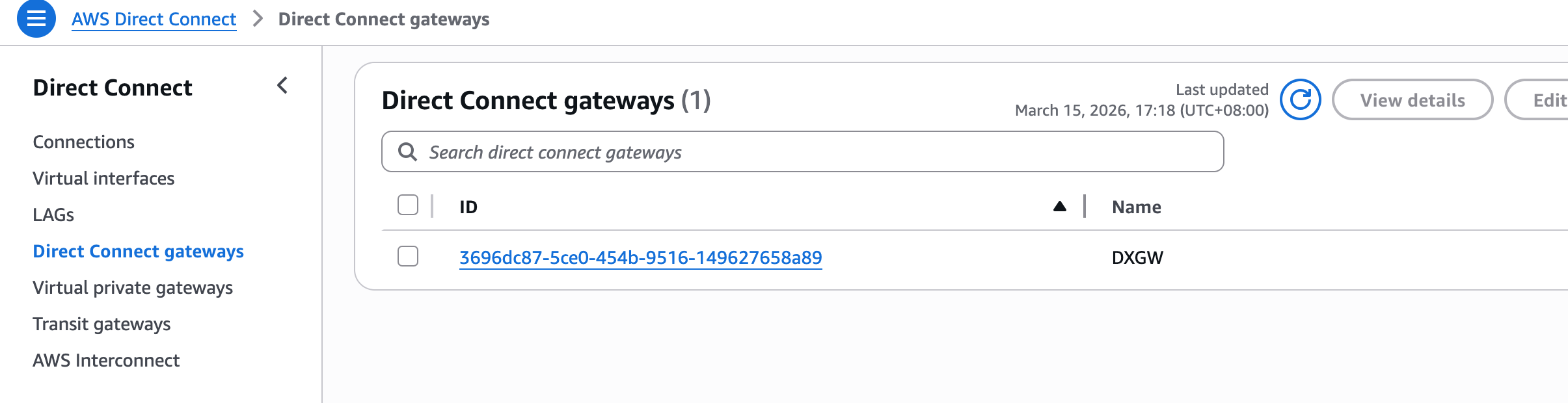Open Virtual private gateways page
The height and width of the screenshot is (403, 1568).
[x=133, y=287]
